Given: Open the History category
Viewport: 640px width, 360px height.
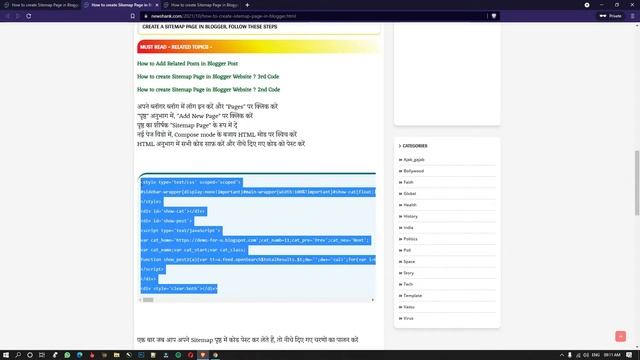Looking at the screenshot, I should [x=410, y=216].
